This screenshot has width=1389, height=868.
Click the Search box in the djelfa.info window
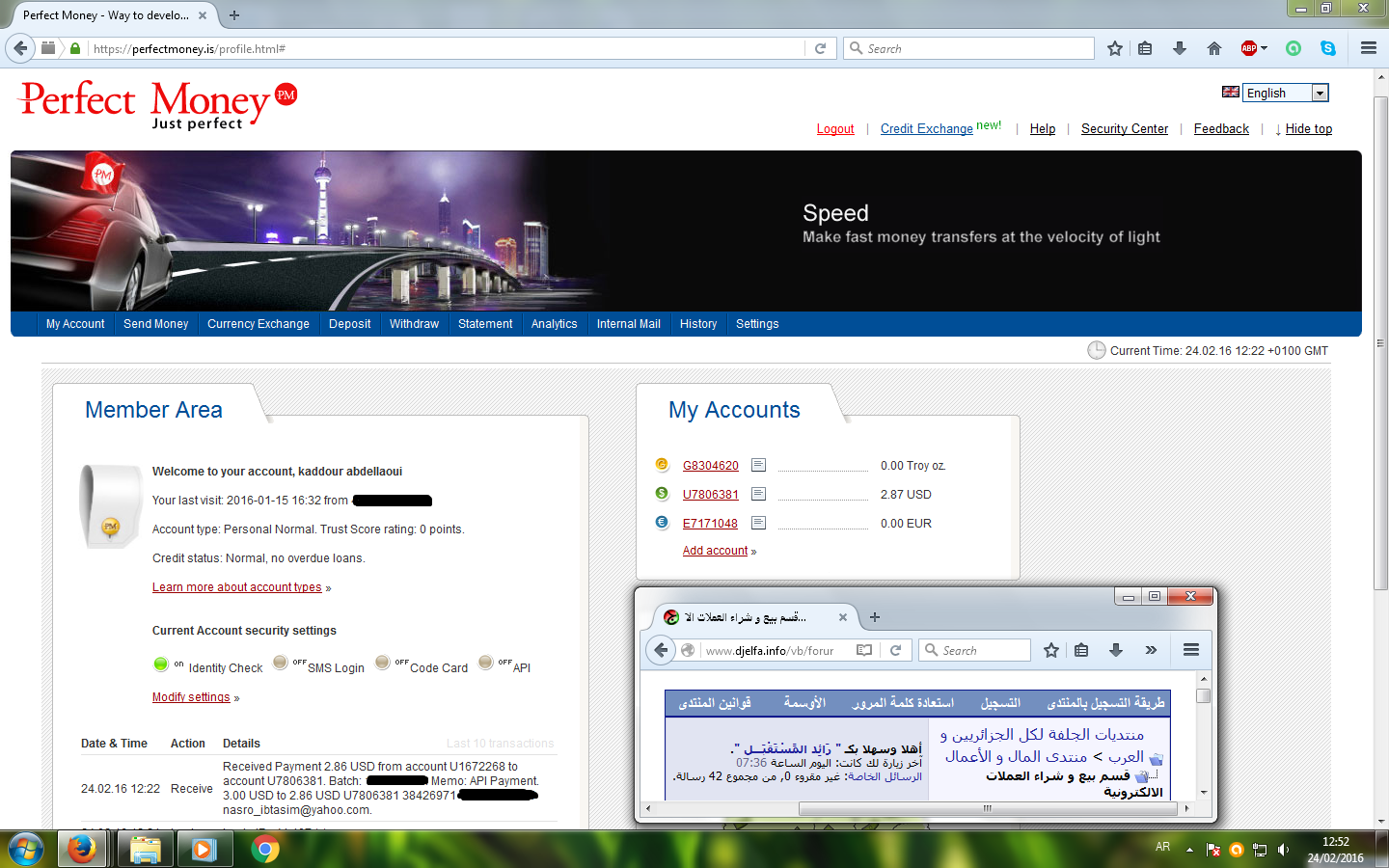[974, 650]
